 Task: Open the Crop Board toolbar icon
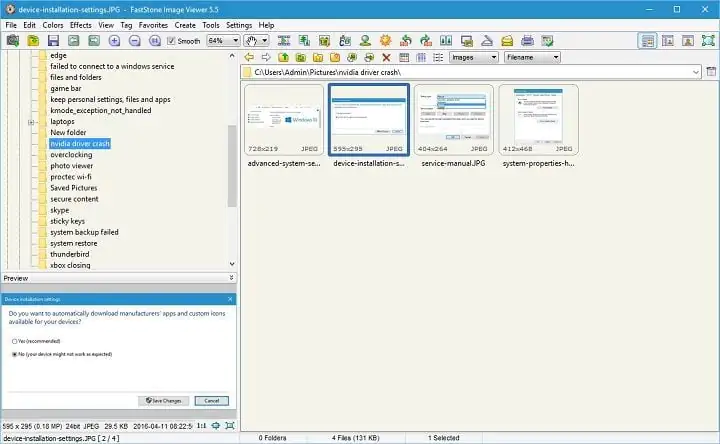coord(345,41)
